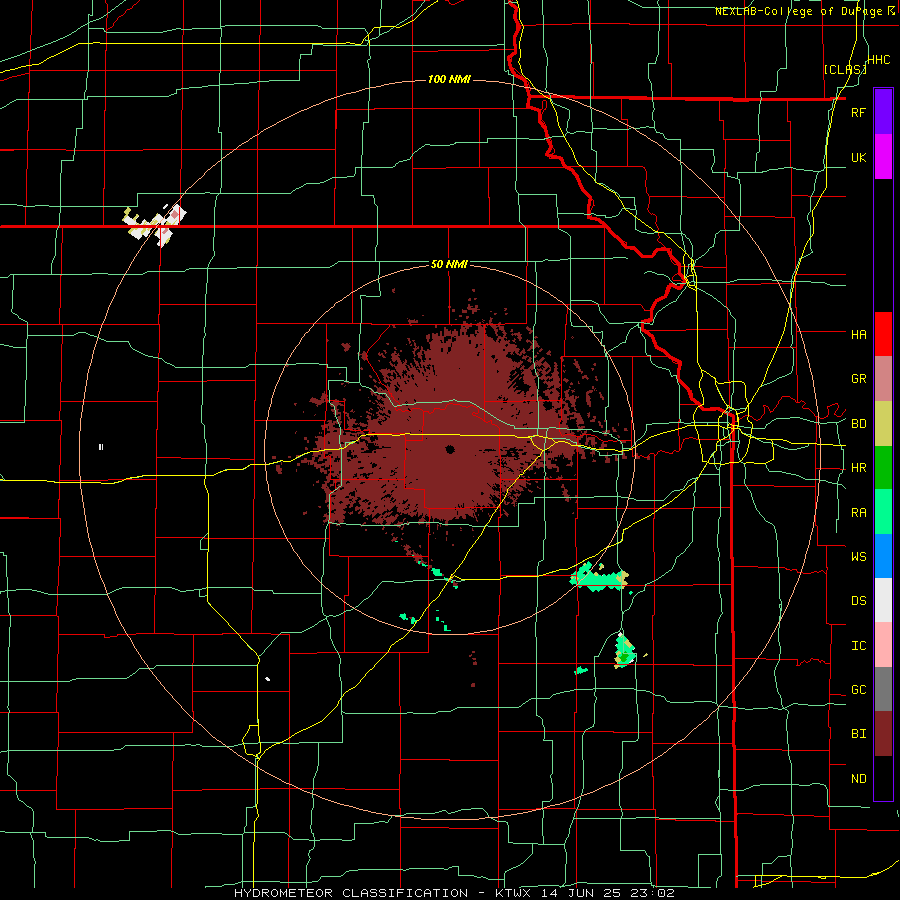Select the GC gray legend swatch
The image size is (900, 900).
click(883, 689)
